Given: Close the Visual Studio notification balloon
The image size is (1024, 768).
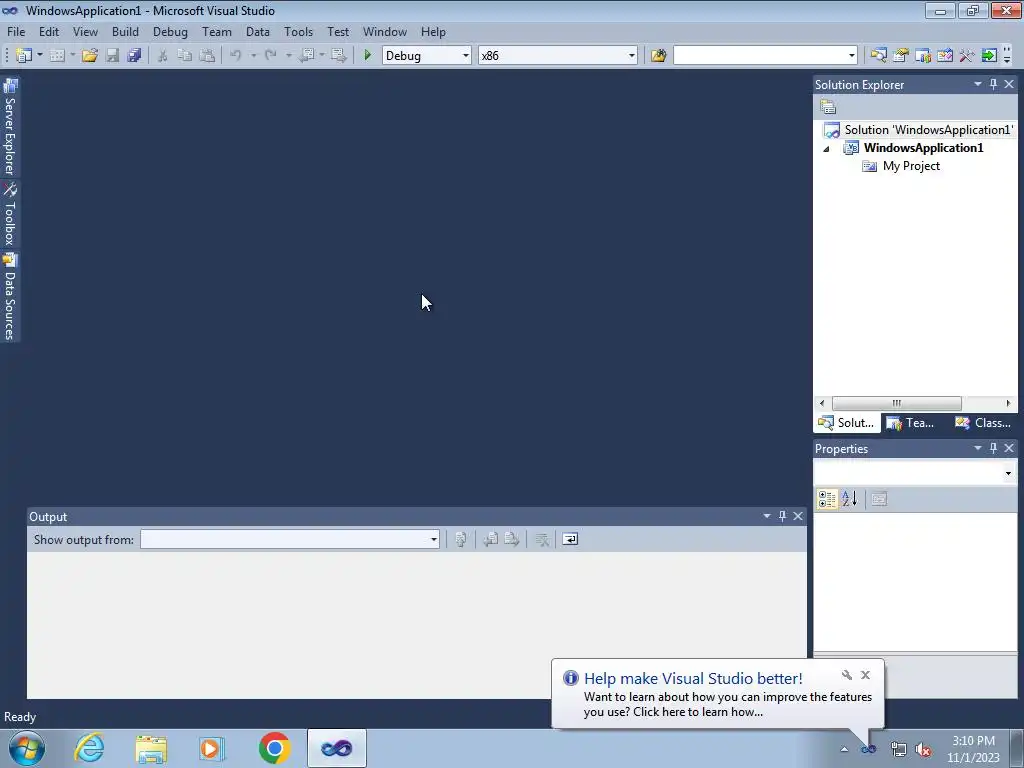Looking at the screenshot, I should click(865, 675).
